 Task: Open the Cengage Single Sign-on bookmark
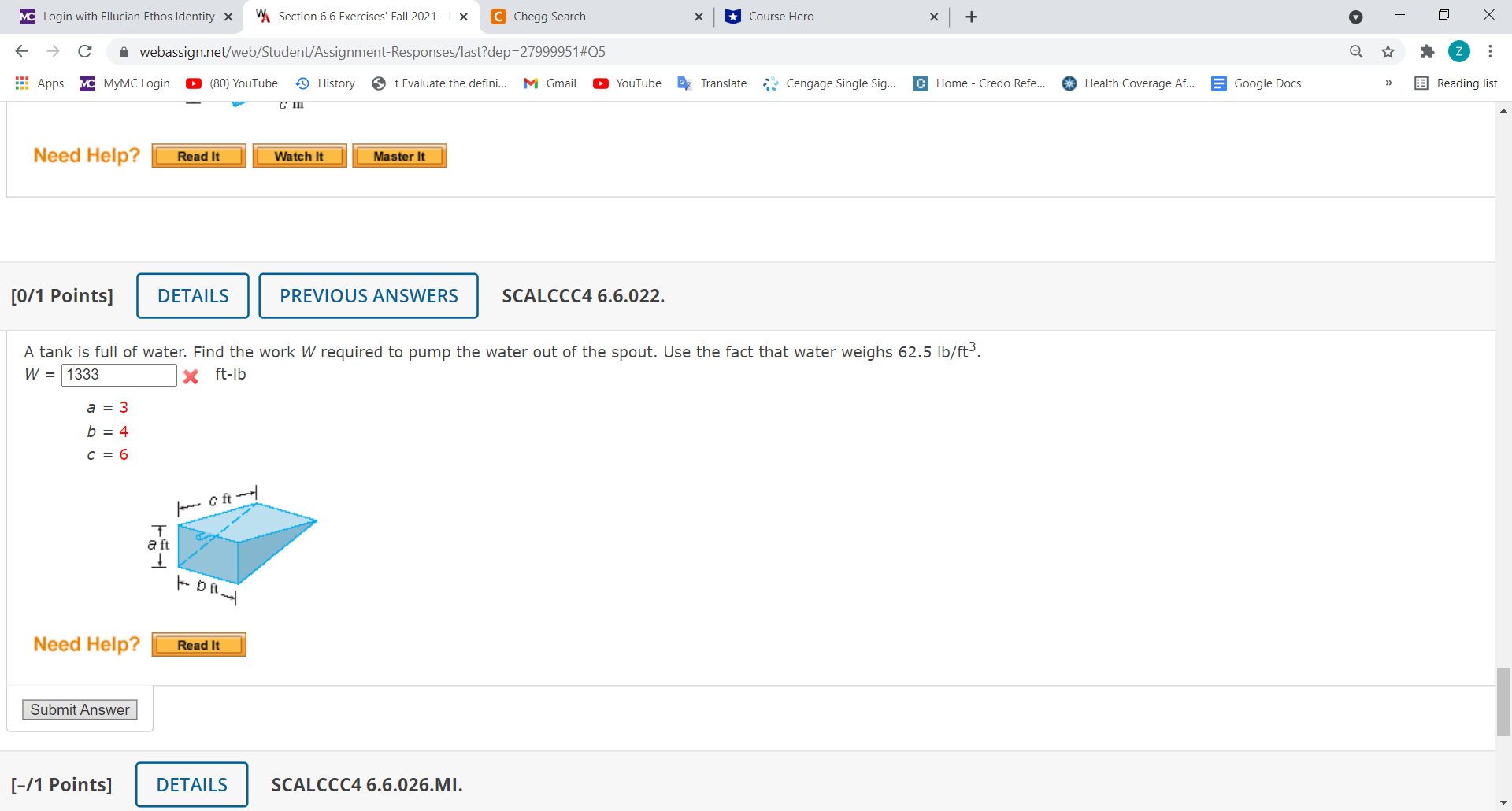pos(829,83)
